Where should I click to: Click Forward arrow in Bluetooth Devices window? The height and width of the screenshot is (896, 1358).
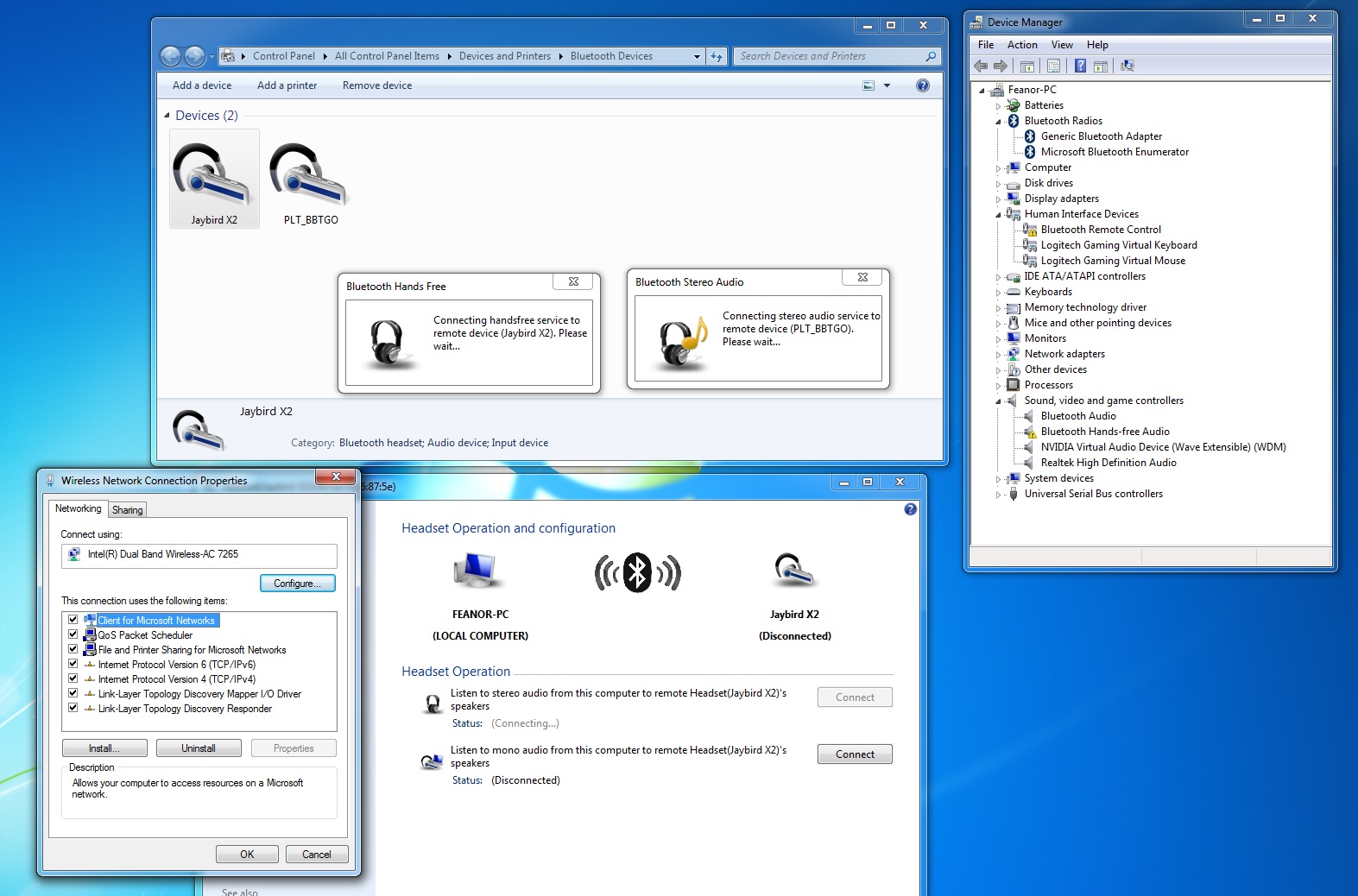point(195,57)
